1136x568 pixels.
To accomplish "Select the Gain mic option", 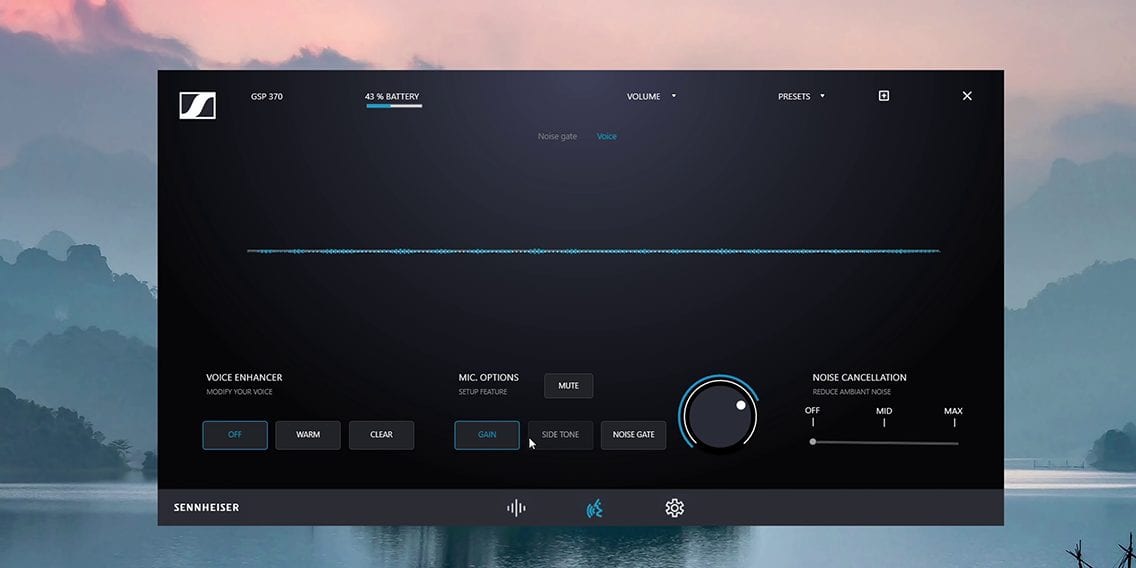I will [487, 435].
